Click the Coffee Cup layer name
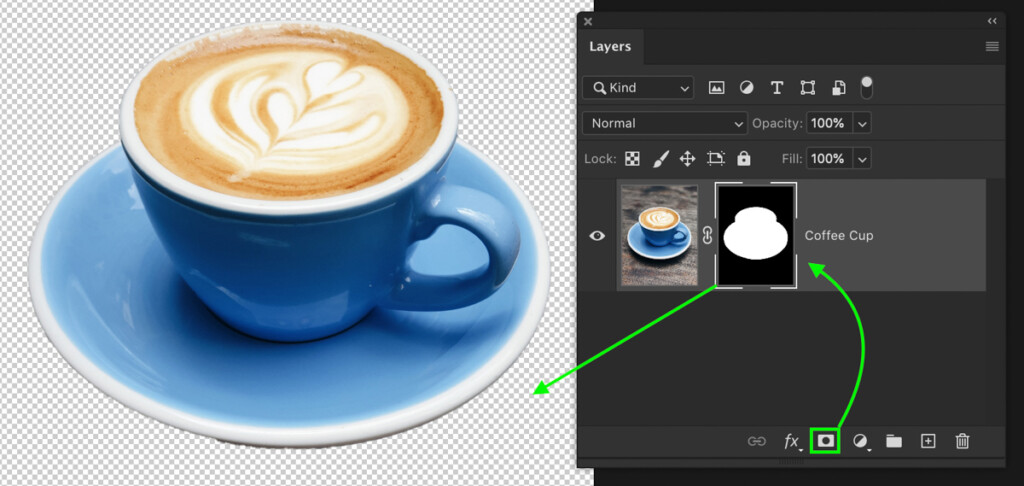 [839, 236]
